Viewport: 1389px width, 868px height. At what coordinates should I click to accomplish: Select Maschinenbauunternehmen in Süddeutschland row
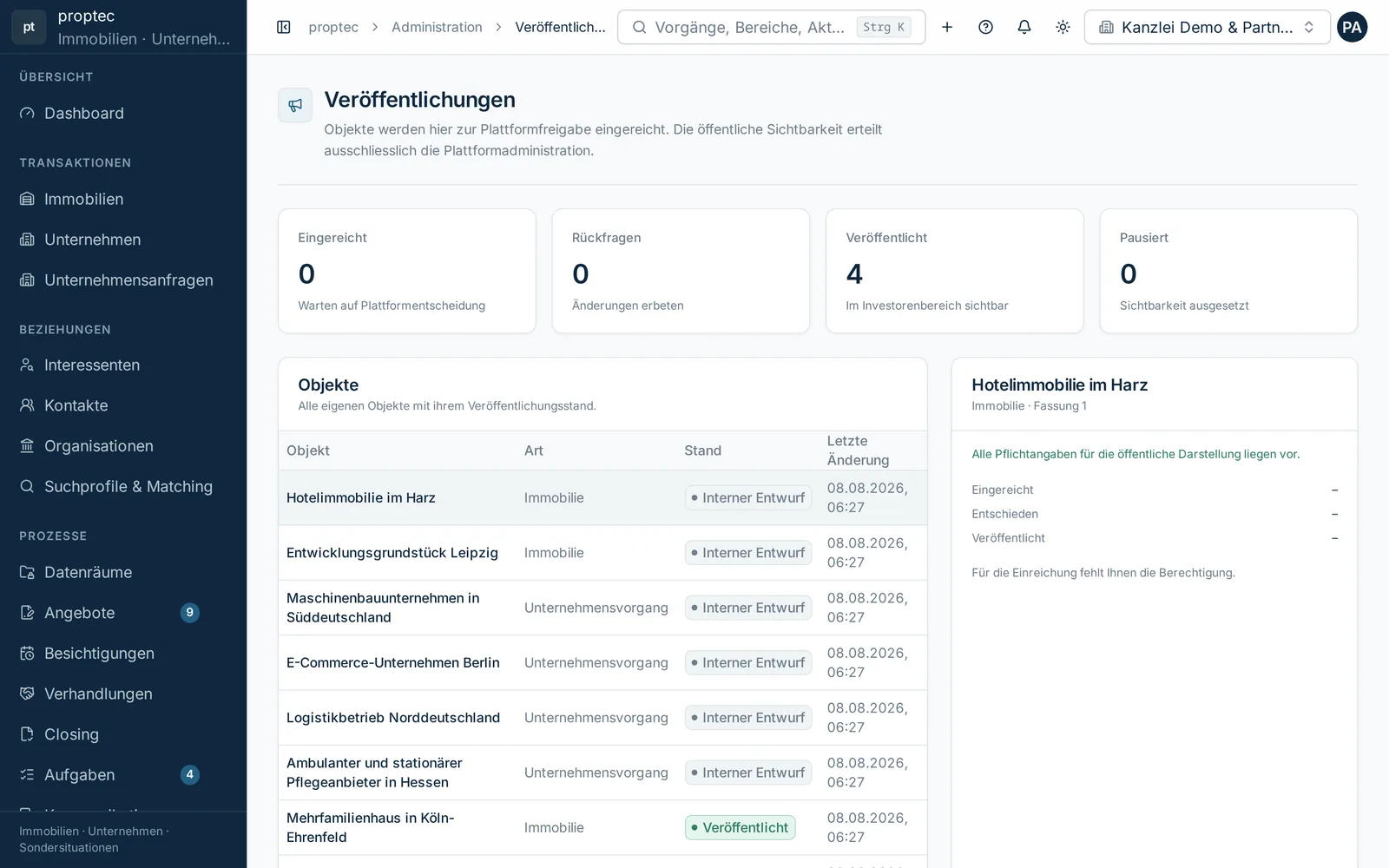pyautogui.click(x=602, y=608)
